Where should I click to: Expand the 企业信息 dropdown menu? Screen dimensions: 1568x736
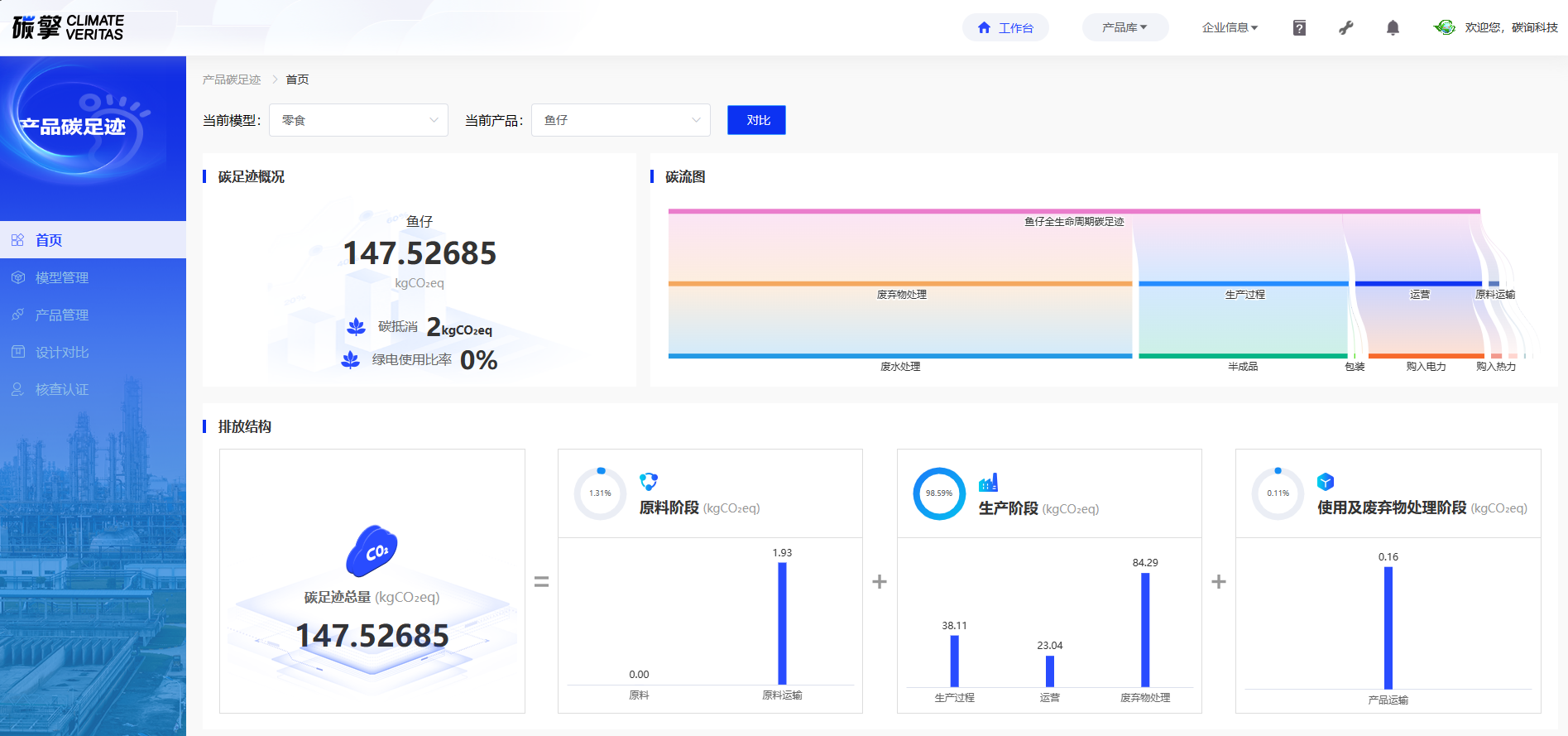coord(1230,27)
